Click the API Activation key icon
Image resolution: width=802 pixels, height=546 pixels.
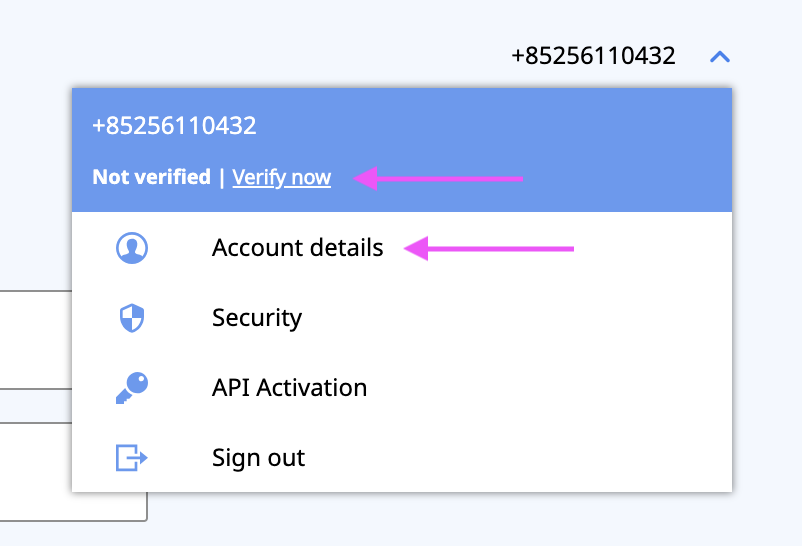[131, 388]
